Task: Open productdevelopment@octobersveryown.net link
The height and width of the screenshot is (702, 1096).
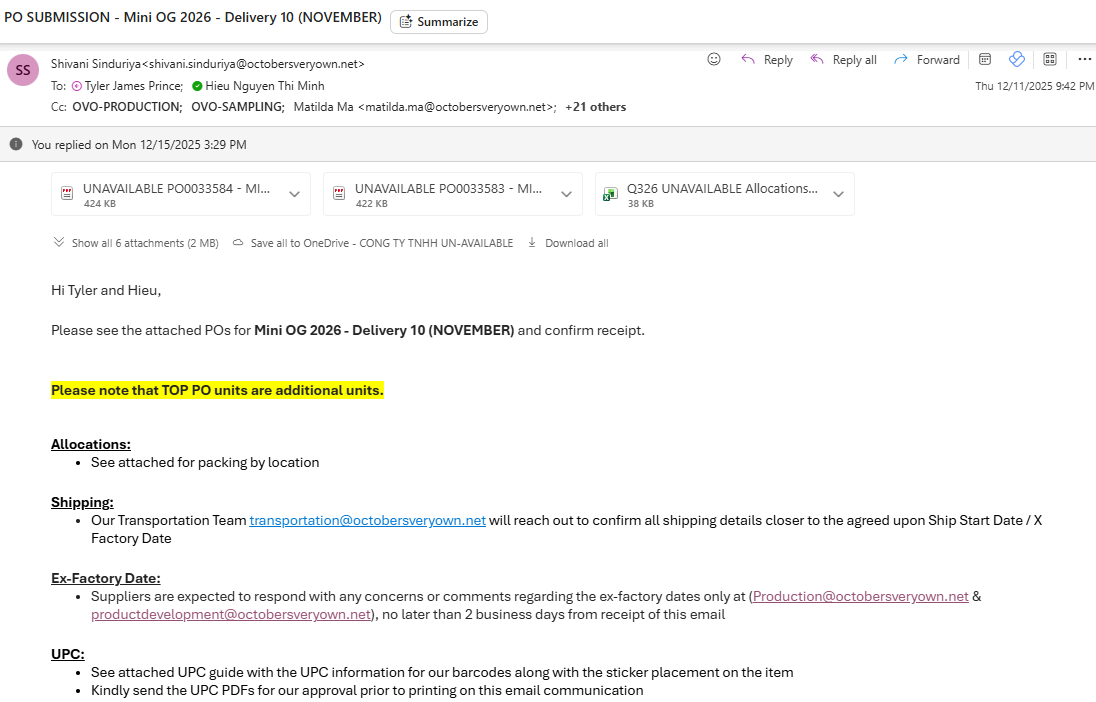Action: click(231, 614)
